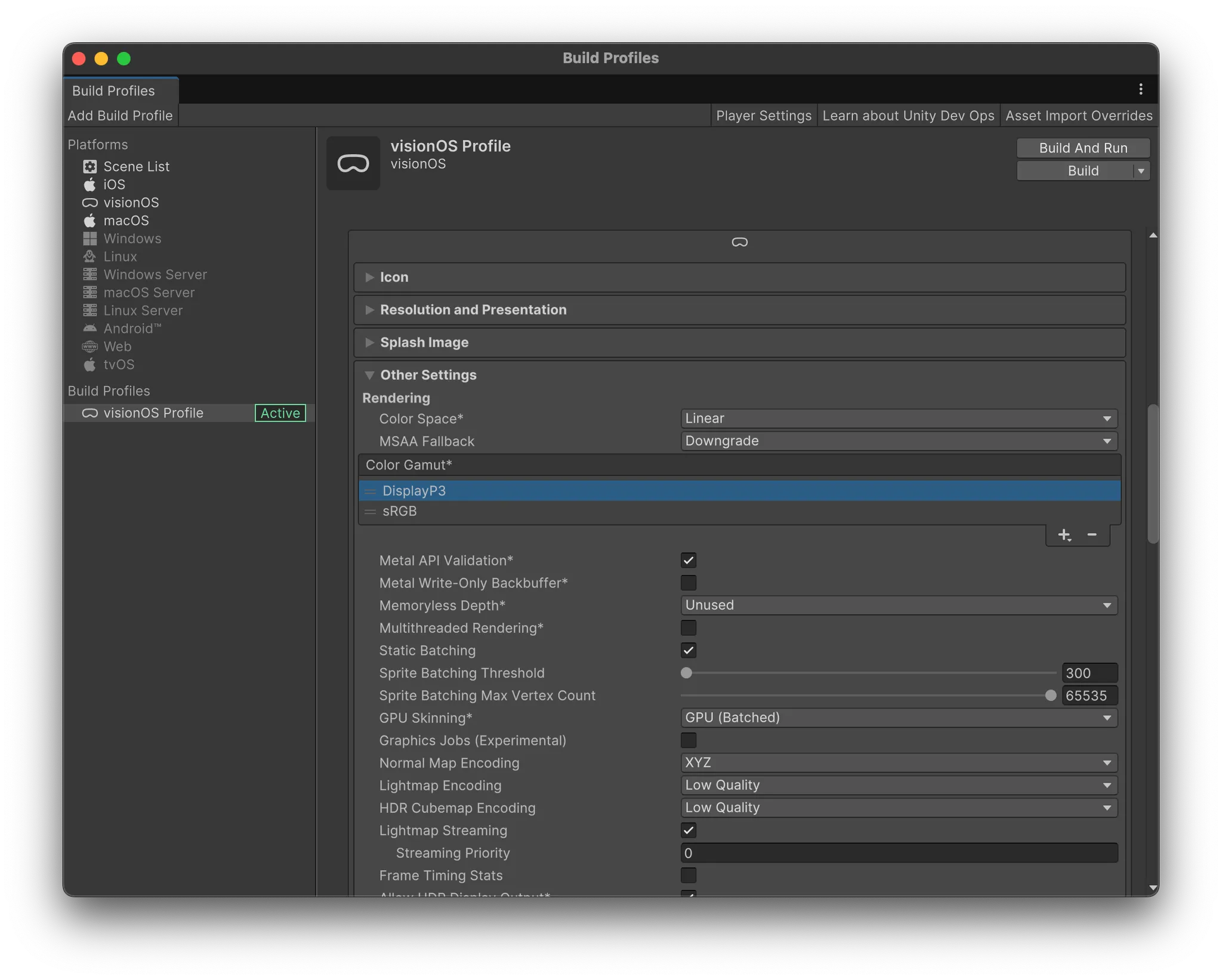Image resolution: width=1222 pixels, height=980 pixels.
Task: Open the three-dot window options menu
Action: coord(1140,89)
